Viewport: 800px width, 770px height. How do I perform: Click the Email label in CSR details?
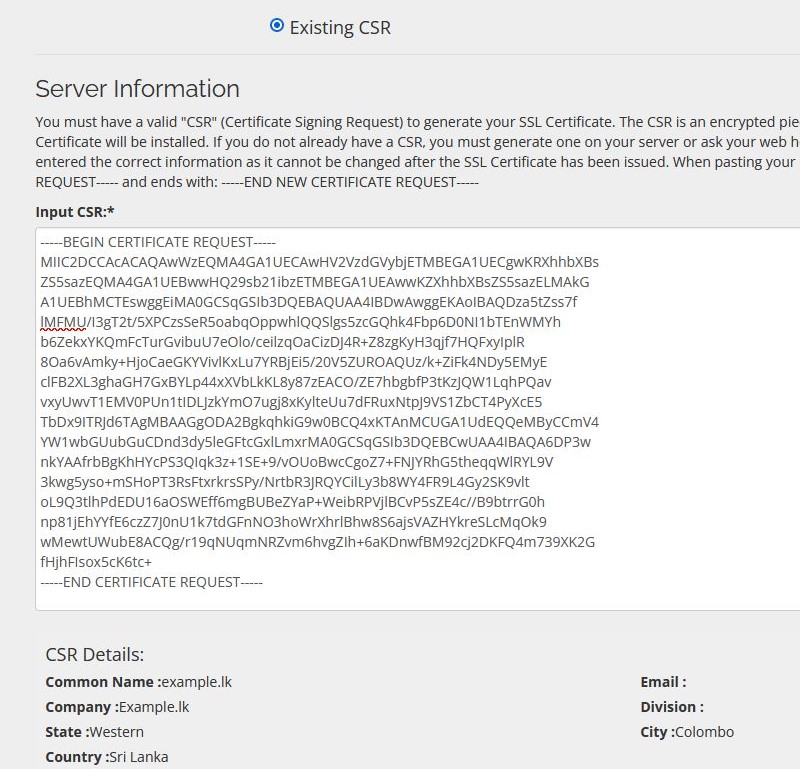663,682
